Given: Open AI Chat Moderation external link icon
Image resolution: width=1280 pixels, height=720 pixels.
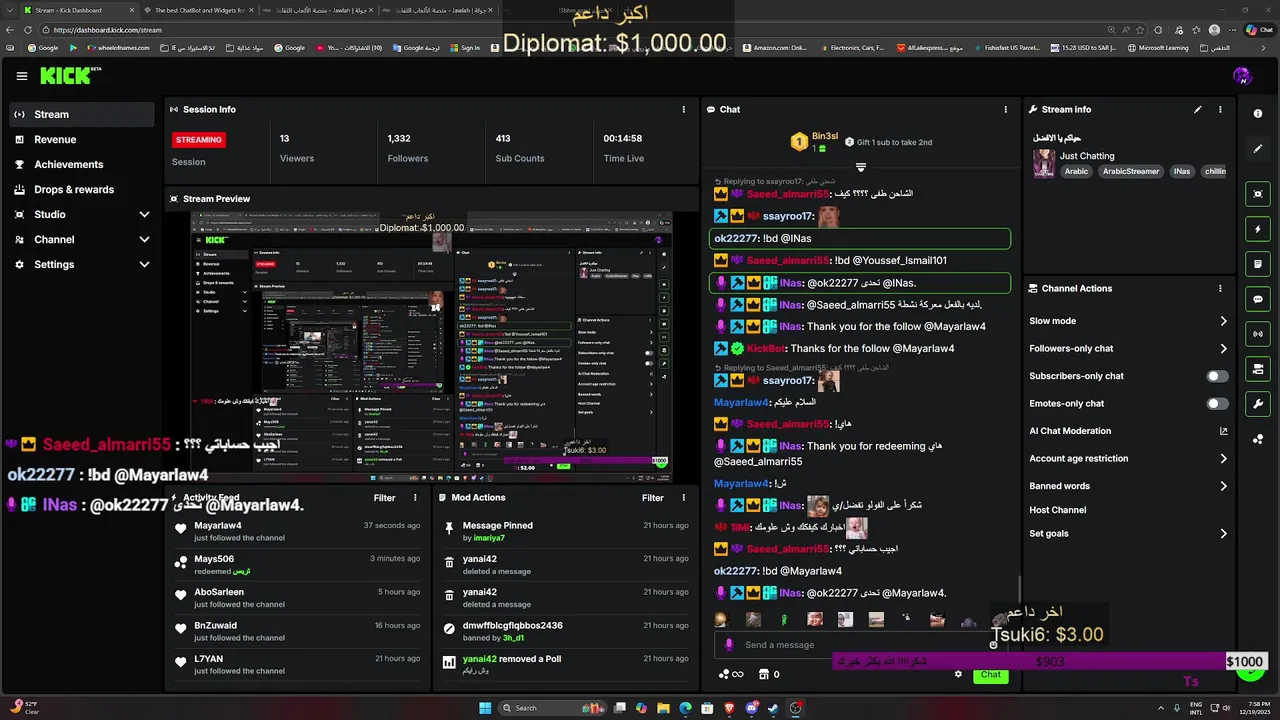Looking at the screenshot, I should pyautogui.click(x=1223, y=431).
